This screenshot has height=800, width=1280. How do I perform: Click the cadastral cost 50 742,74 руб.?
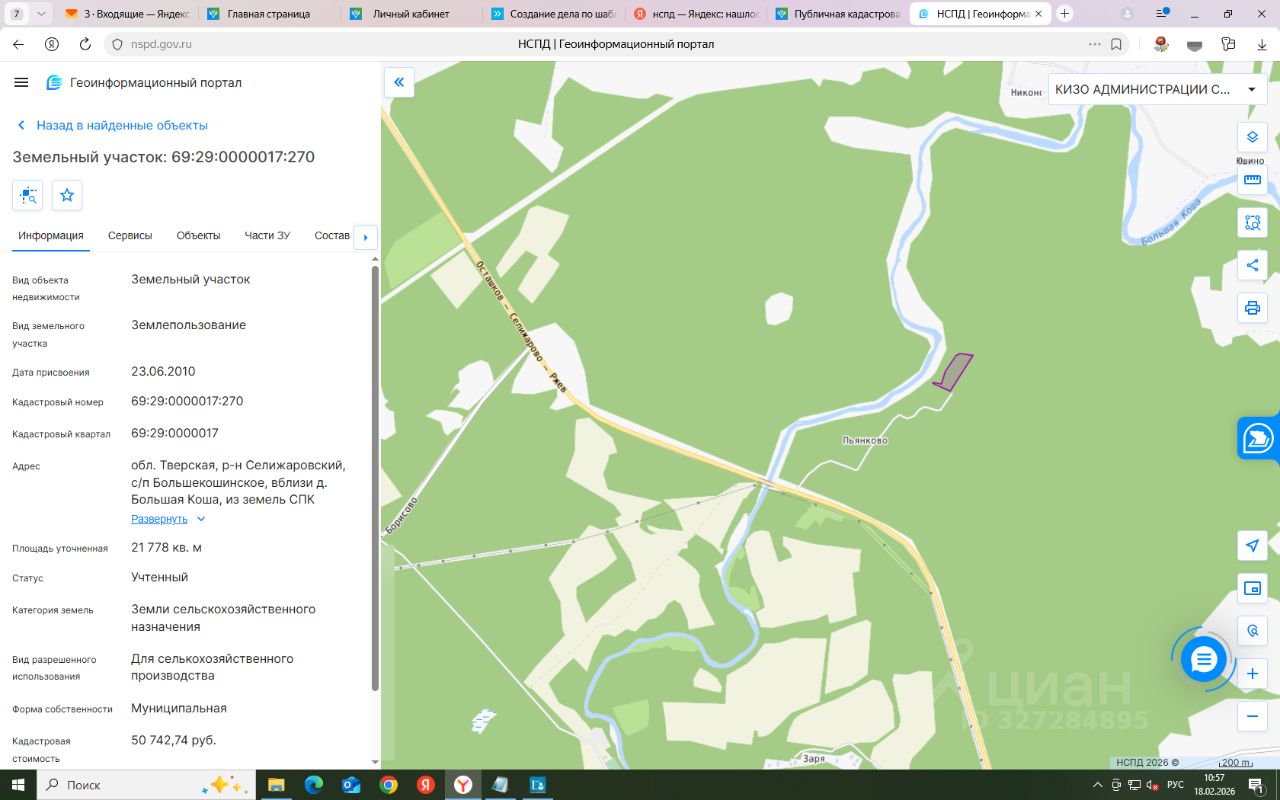coord(173,740)
